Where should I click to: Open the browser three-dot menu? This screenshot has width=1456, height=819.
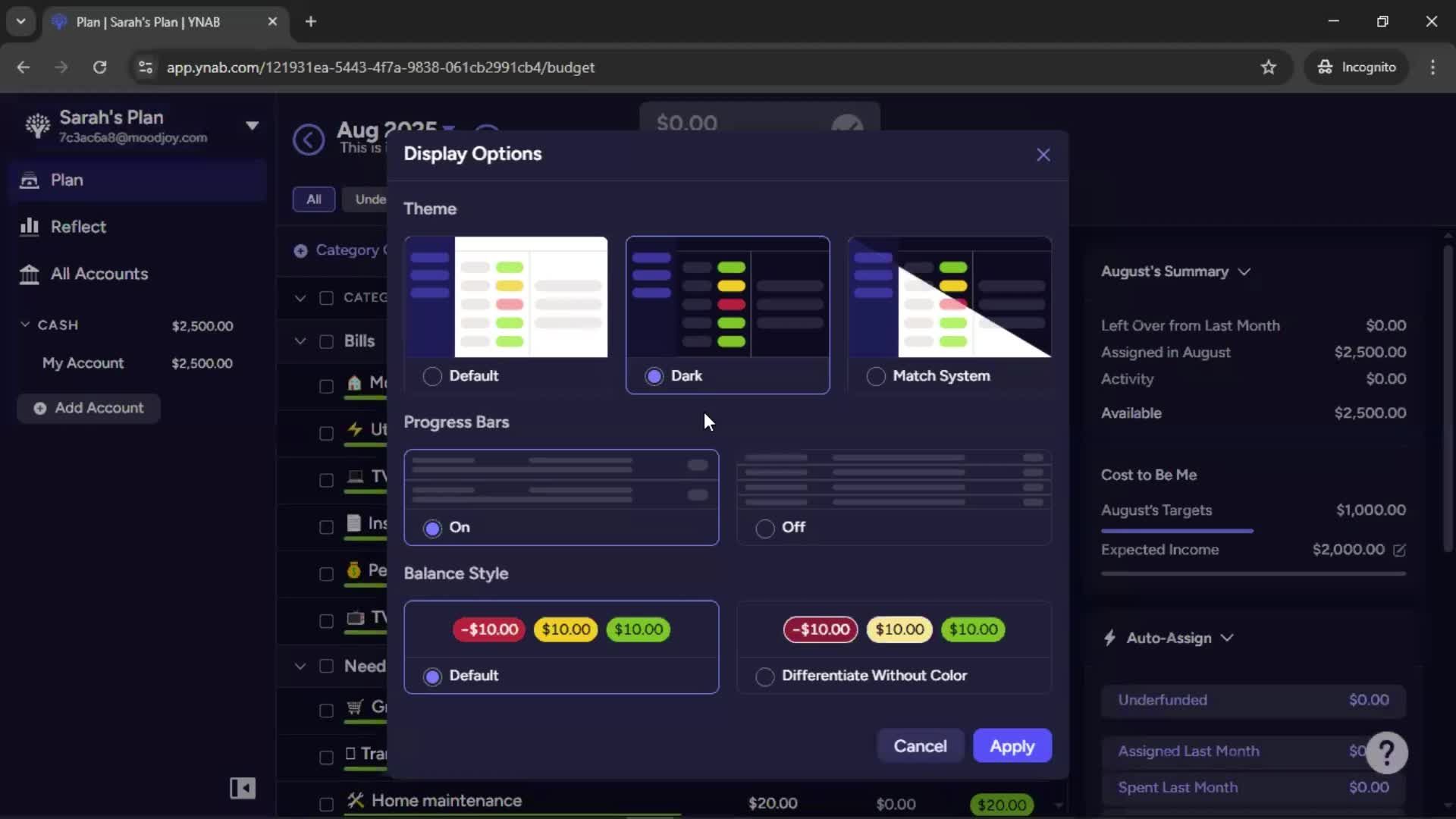click(x=1432, y=67)
